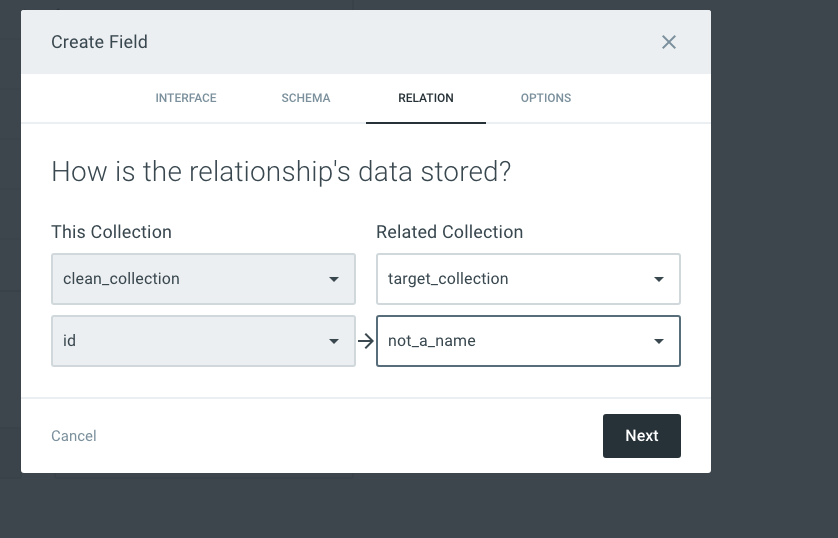Select the Relation tab
This screenshot has width=838, height=538.
426,98
